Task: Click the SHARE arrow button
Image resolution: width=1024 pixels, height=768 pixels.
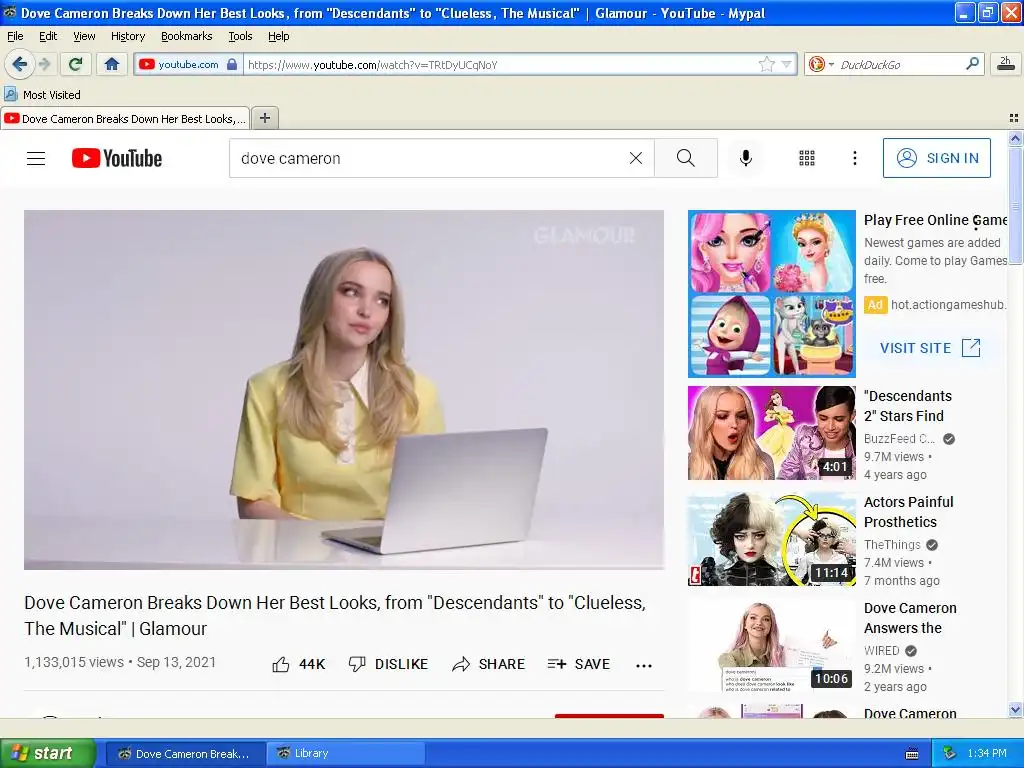Action: (x=488, y=664)
